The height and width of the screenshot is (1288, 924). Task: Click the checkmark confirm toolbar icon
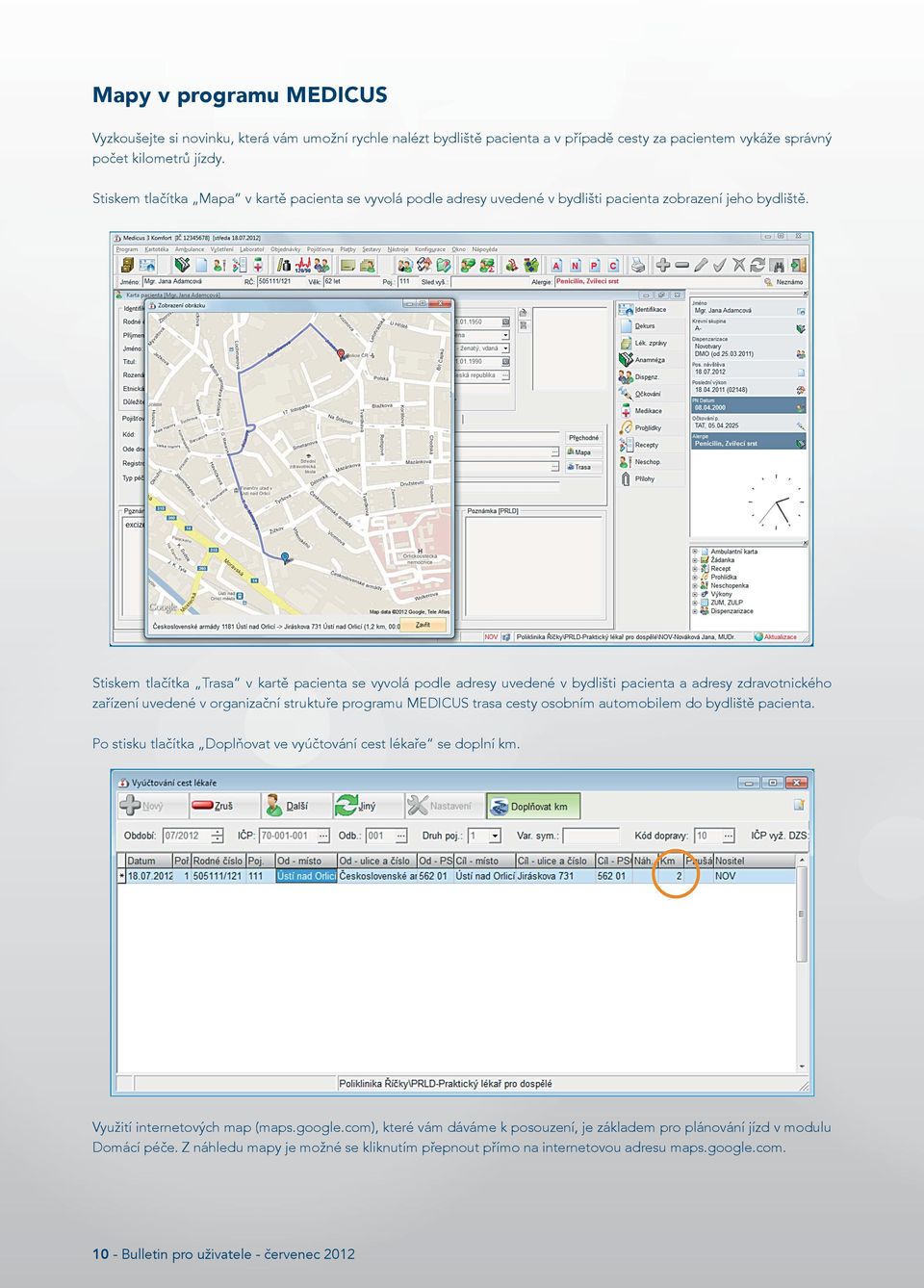coord(719,265)
